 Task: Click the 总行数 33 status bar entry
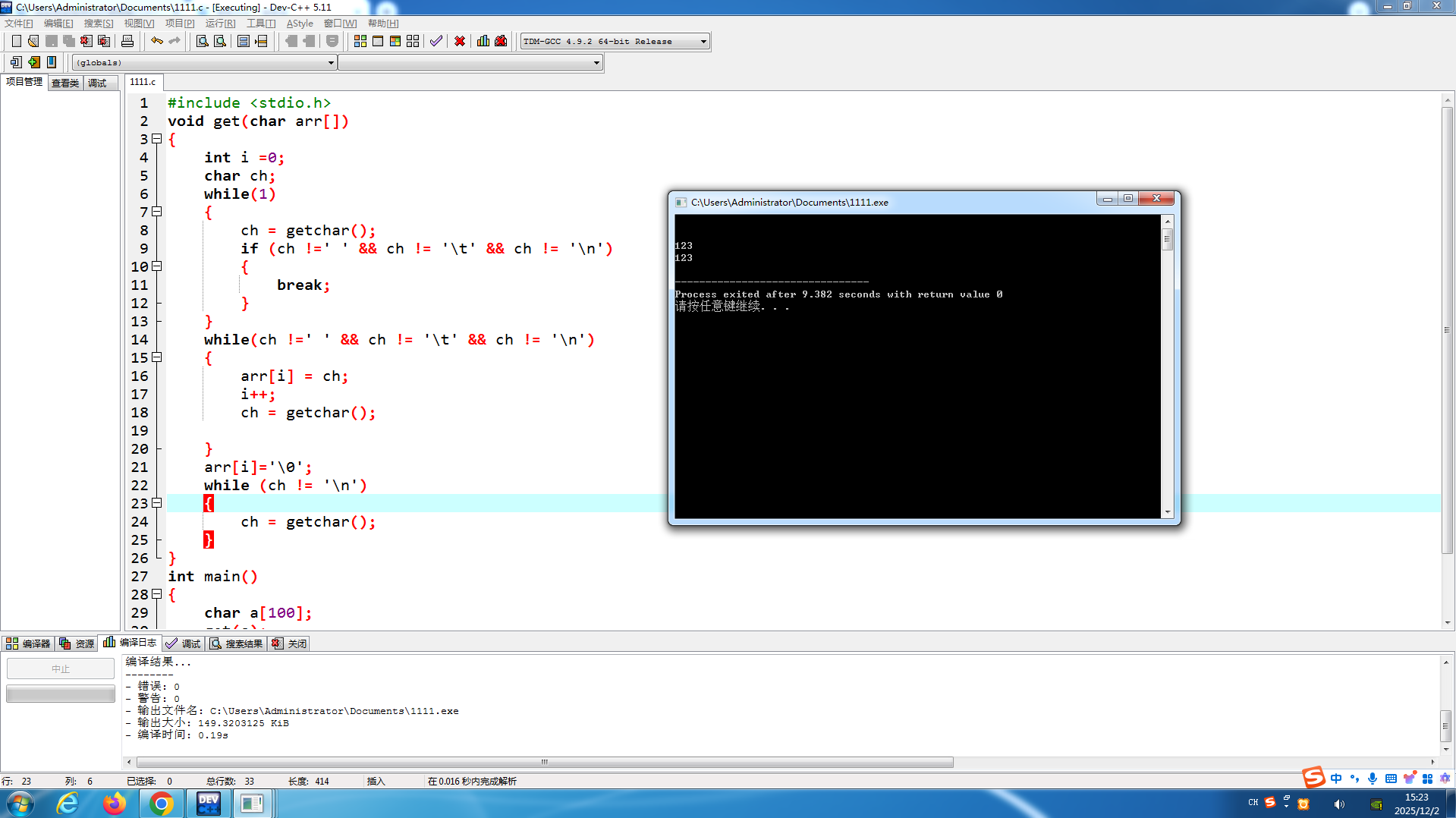(x=230, y=781)
